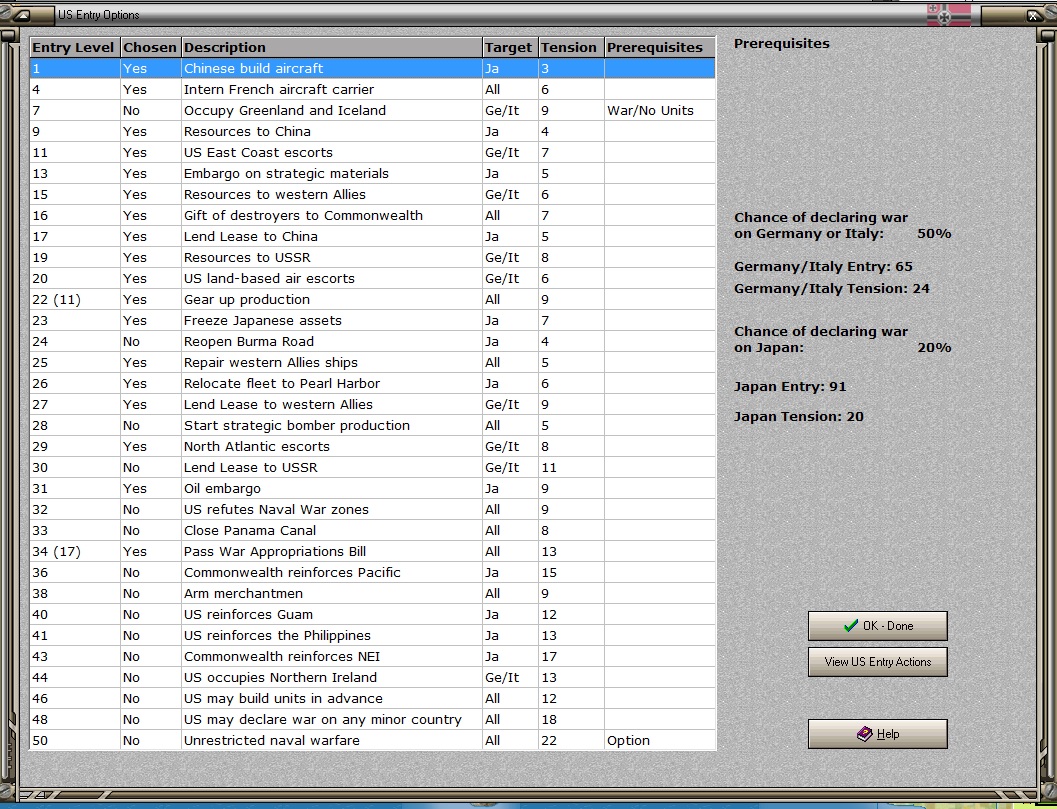Image resolution: width=1057 pixels, height=809 pixels.
Task: Select US reinforces Guam option
Action: click(x=372, y=614)
